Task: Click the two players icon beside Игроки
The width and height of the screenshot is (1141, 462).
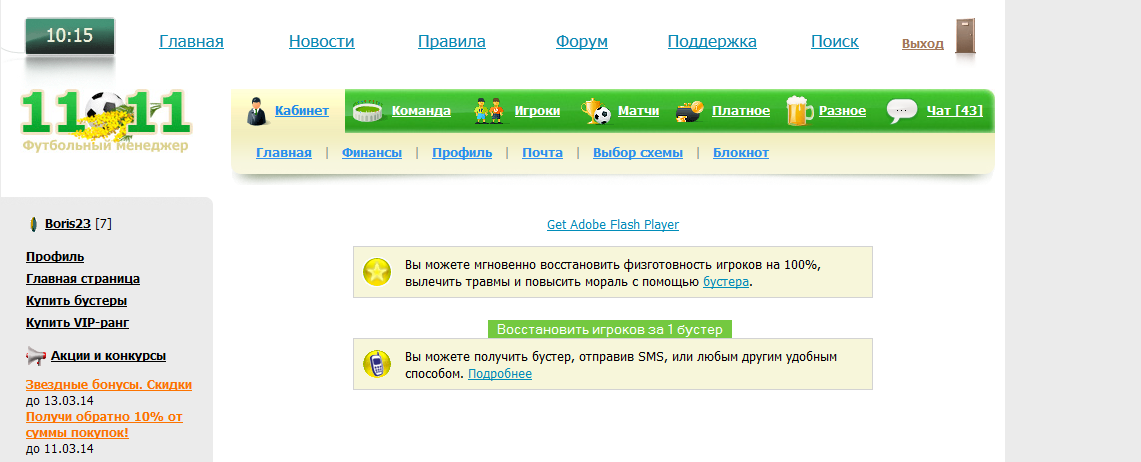Action: click(x=489, y=110)
